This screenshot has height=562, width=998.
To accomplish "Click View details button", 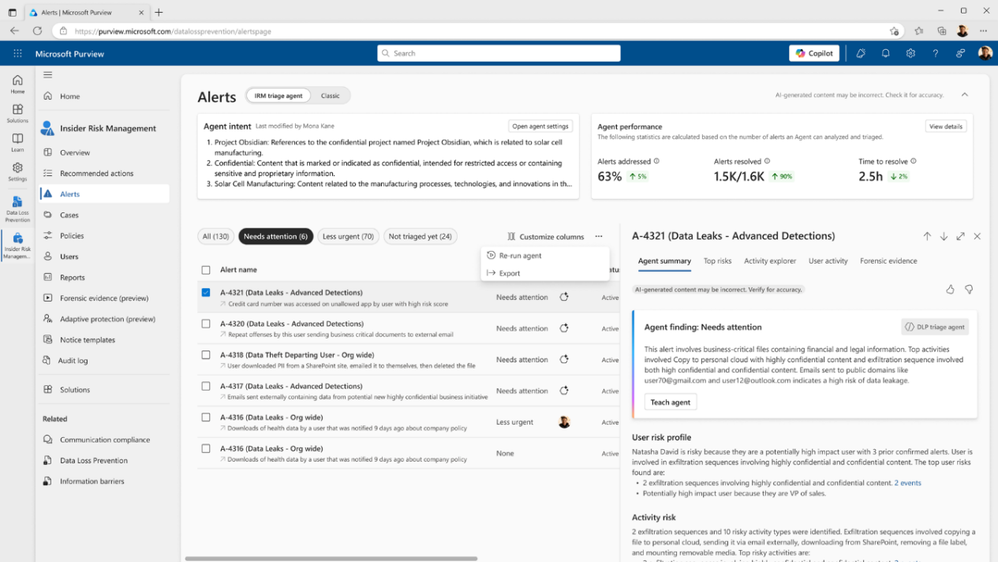I will click(945, 126).
